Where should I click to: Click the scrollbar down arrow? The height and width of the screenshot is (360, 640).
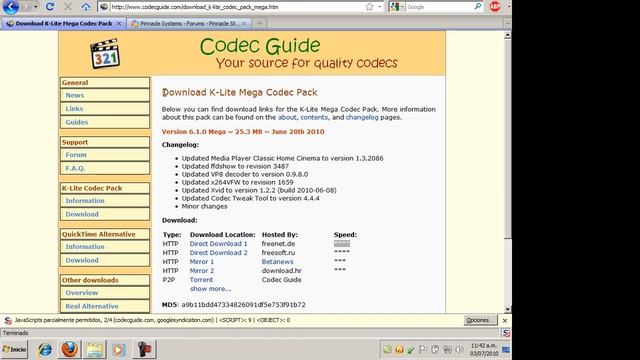point(508,309)
